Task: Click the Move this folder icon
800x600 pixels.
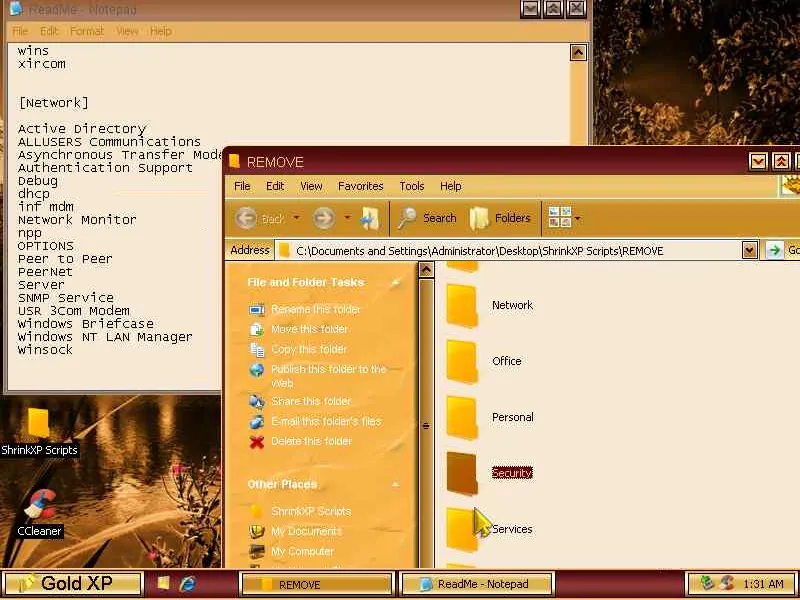Action: pyautogui.click(x=257, y=330)
